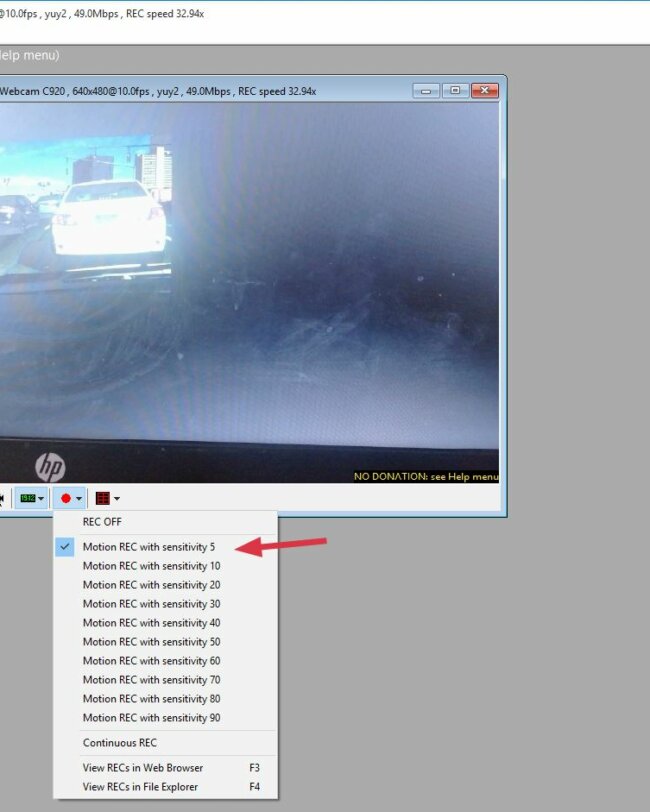Choose Motion REC with sensitivity 80

click(166, 699)
